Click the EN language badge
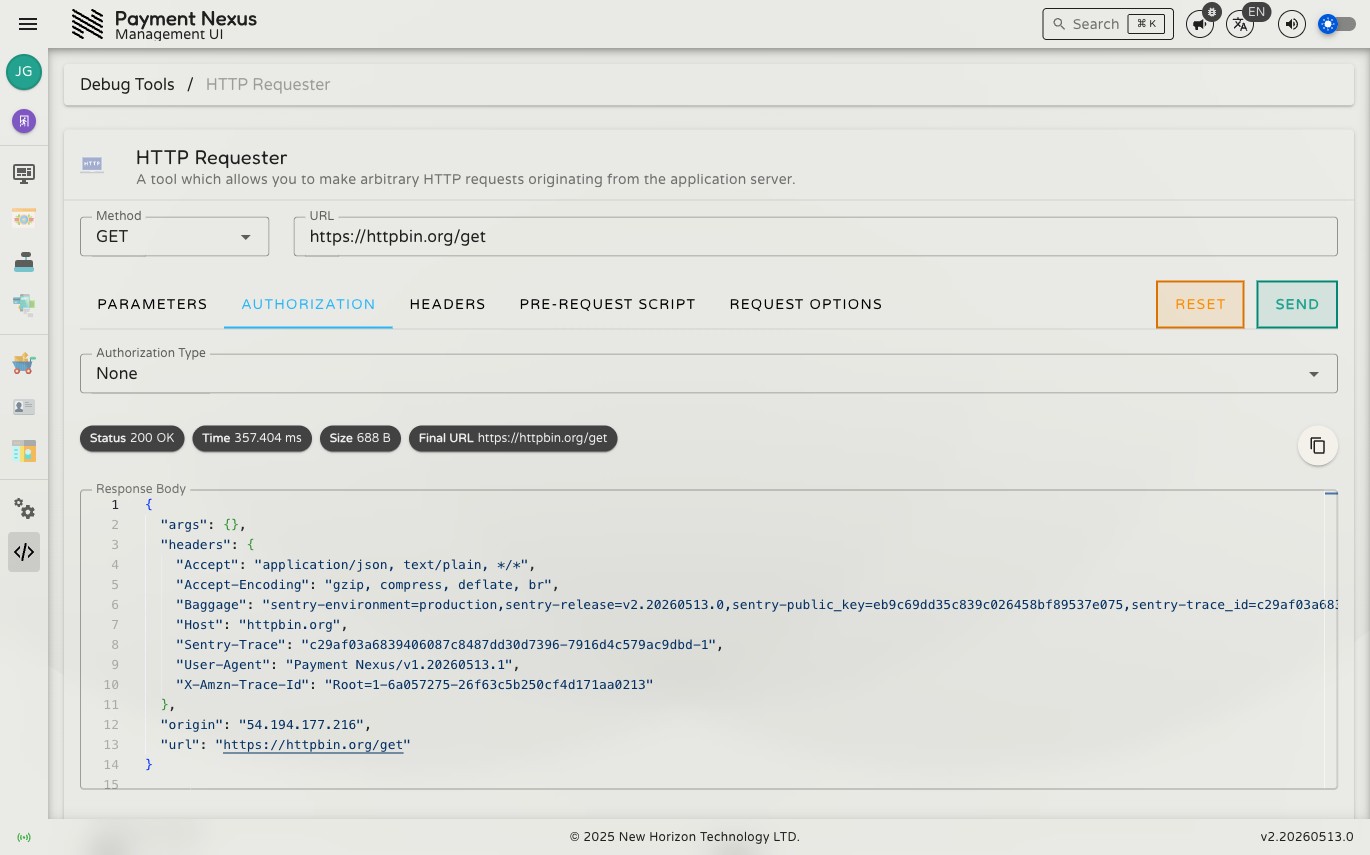Viewport: 1370px width, 855px height. tap(1257, 12)
